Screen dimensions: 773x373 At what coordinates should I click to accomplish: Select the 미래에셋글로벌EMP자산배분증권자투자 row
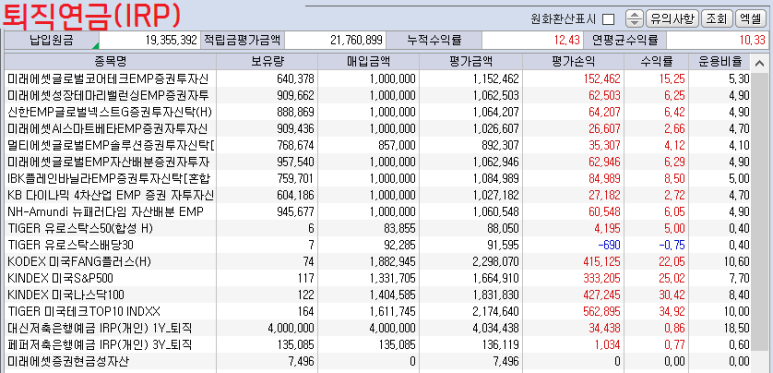coord(377,162)
